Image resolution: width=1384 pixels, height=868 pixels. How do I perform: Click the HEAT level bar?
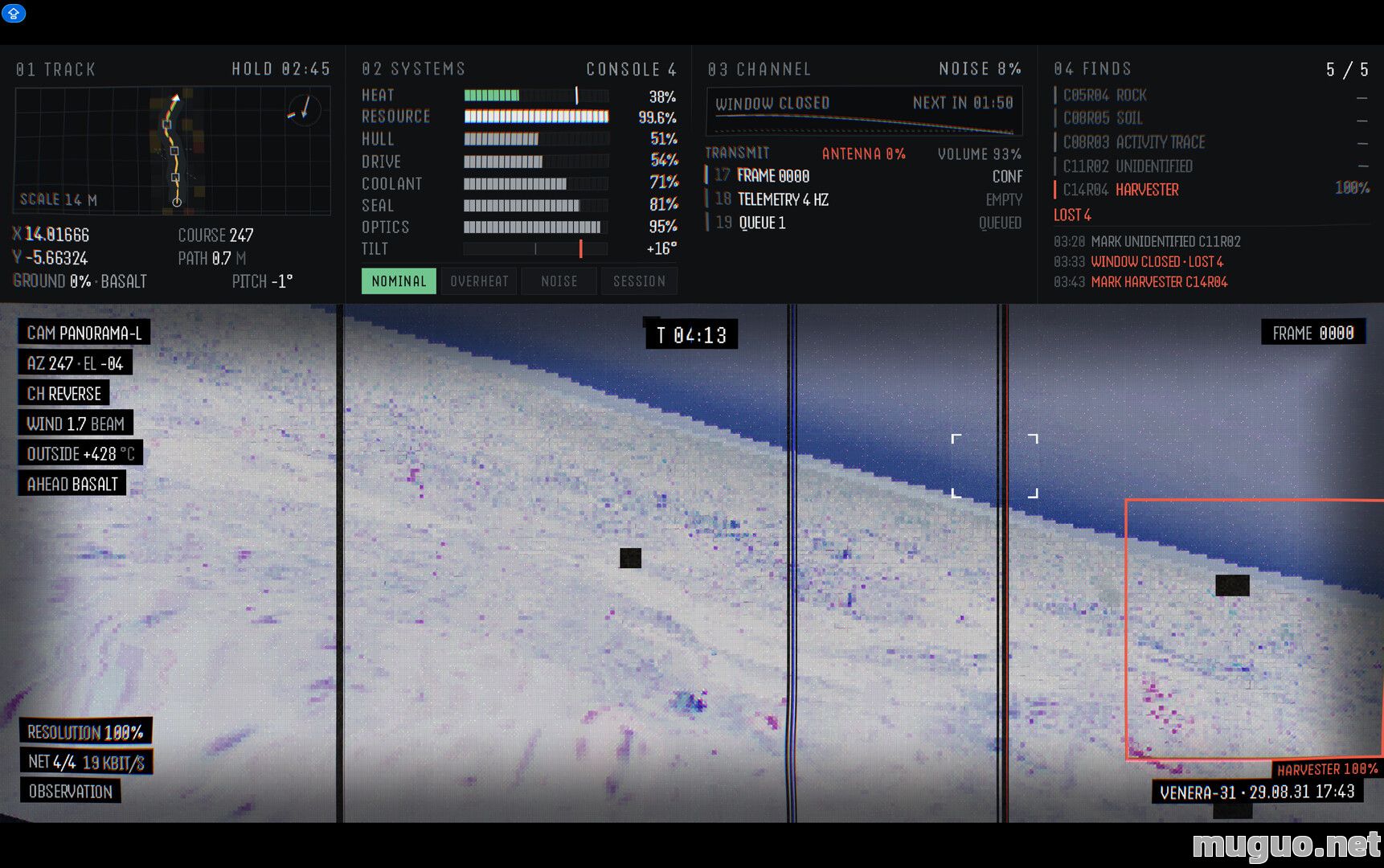pyautogui.click(x=536, y=96)
